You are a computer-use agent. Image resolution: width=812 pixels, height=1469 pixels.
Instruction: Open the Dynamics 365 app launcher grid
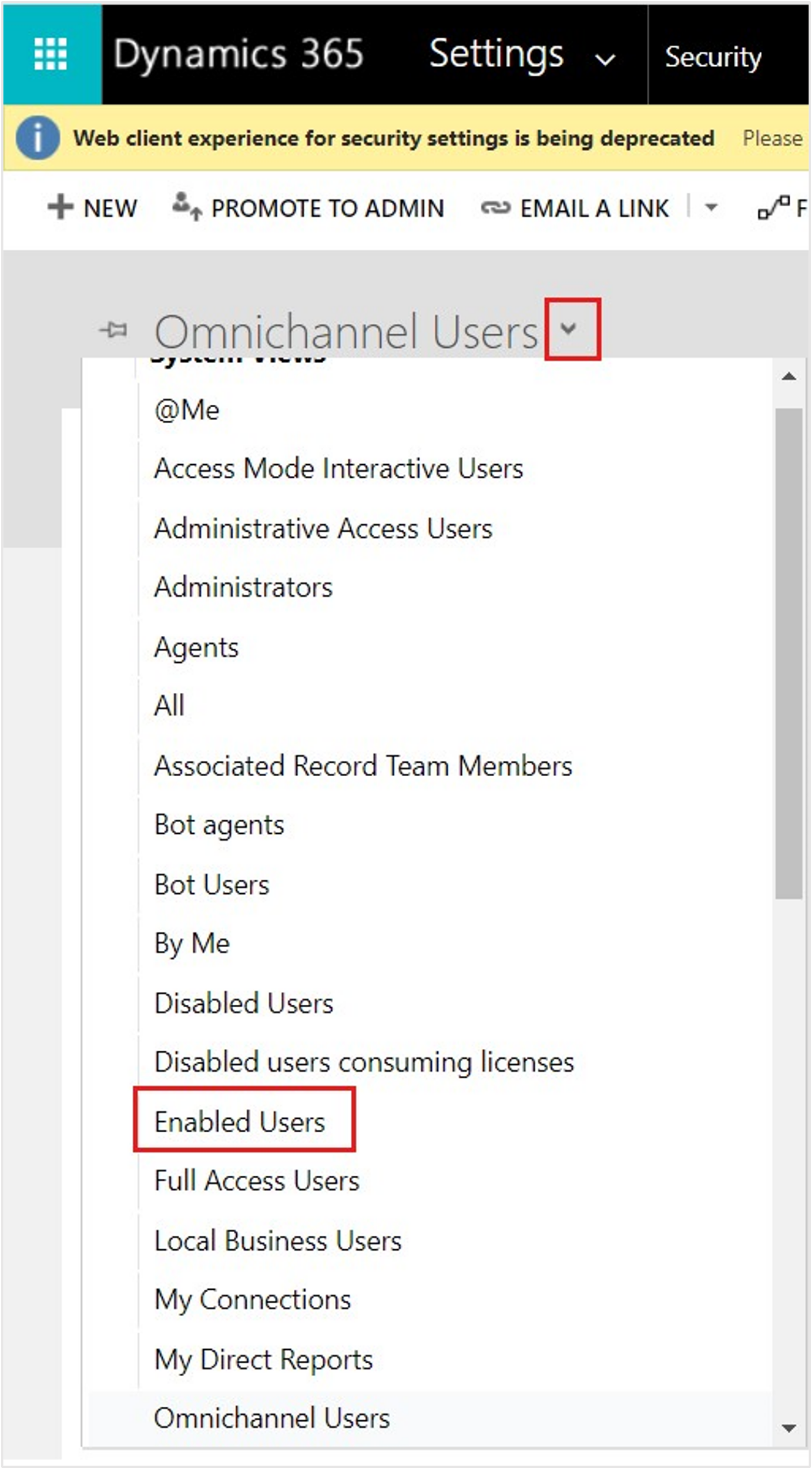(x=52, y=55)
